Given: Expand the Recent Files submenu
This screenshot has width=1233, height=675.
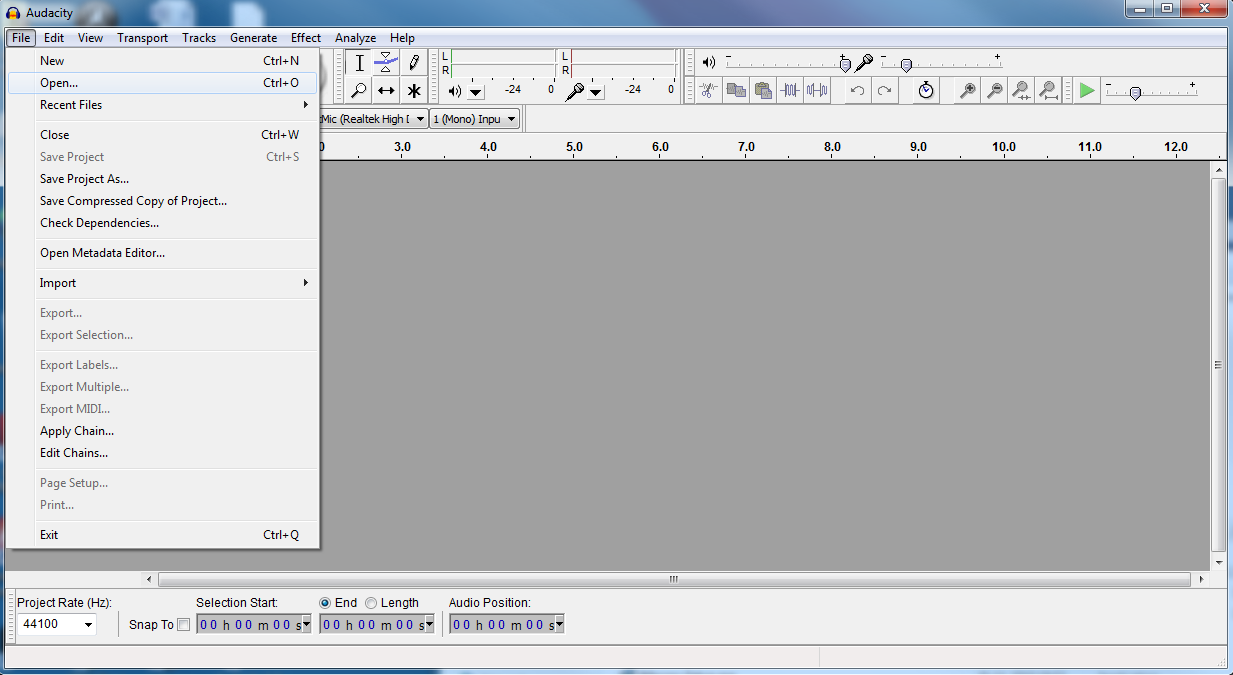Looking at the screenshot, I should [x=163, y=105].
